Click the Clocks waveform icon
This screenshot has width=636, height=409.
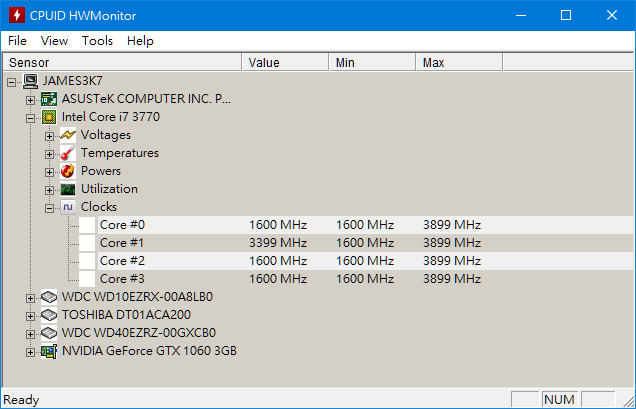click(68, 207)
